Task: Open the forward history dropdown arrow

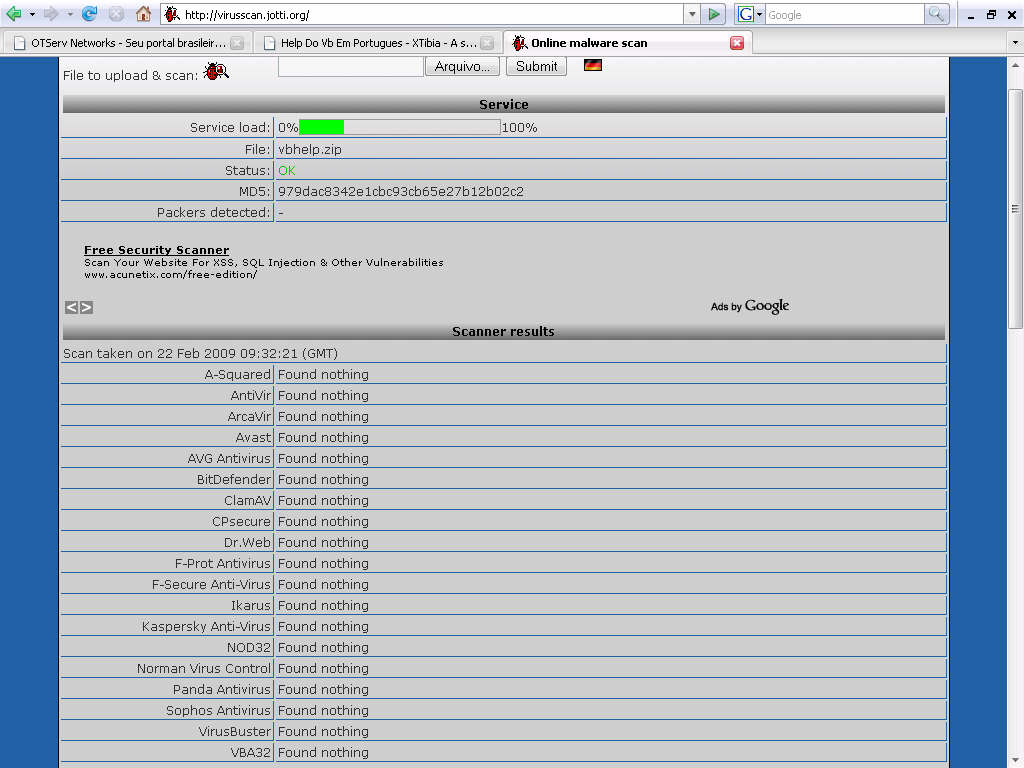Action: (x=70, y=14)
